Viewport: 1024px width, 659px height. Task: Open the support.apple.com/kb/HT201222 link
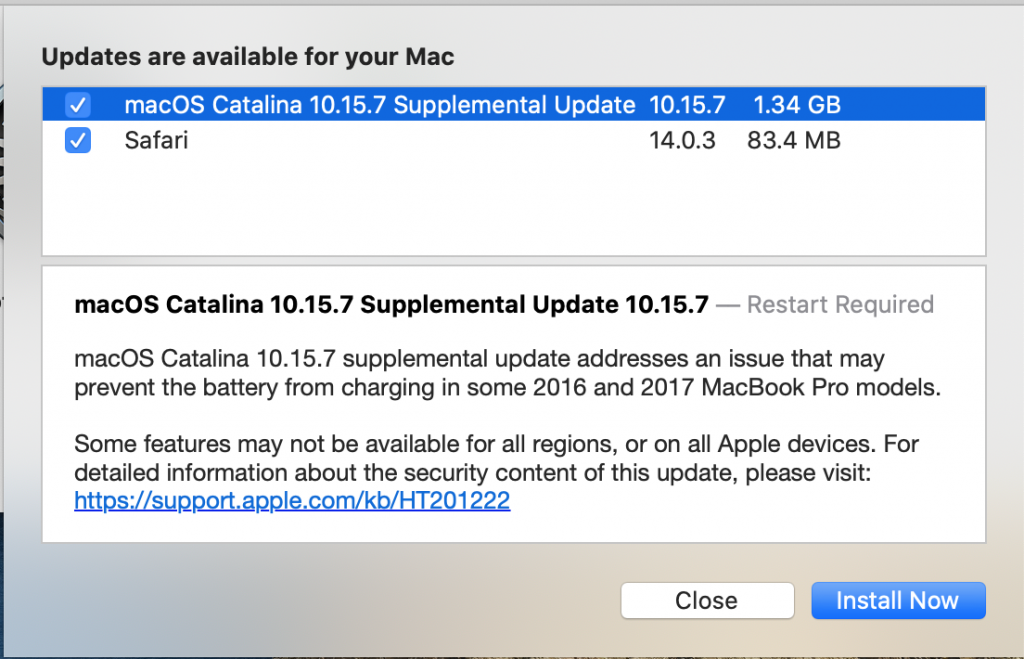tap(292, 500)
